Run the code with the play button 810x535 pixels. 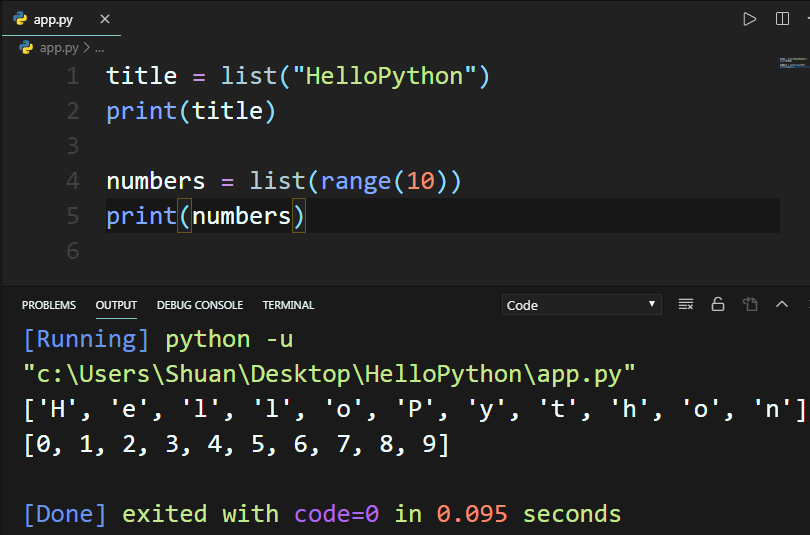[749, 19]
